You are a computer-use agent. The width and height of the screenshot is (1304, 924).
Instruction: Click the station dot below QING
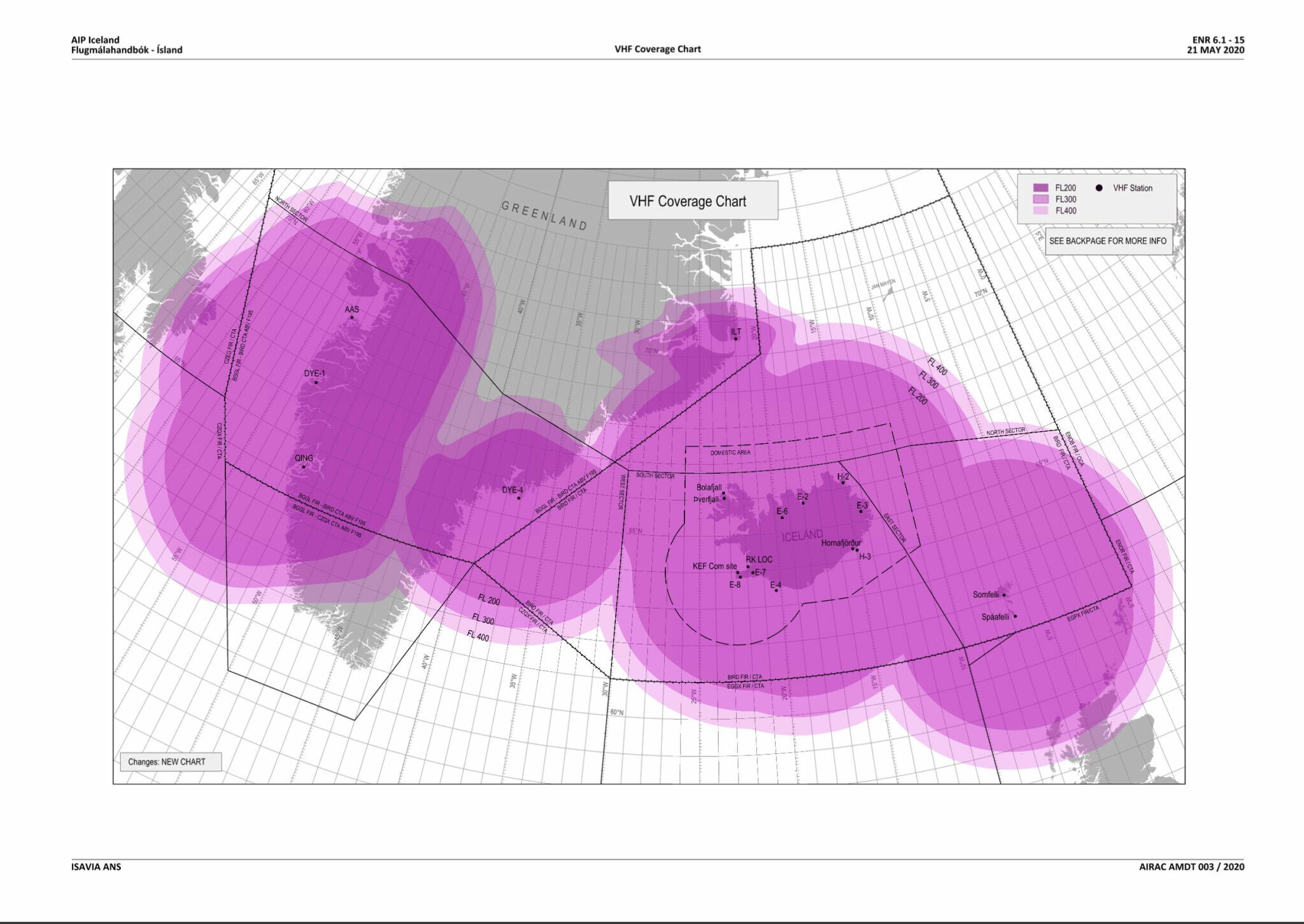coord(303,467)
